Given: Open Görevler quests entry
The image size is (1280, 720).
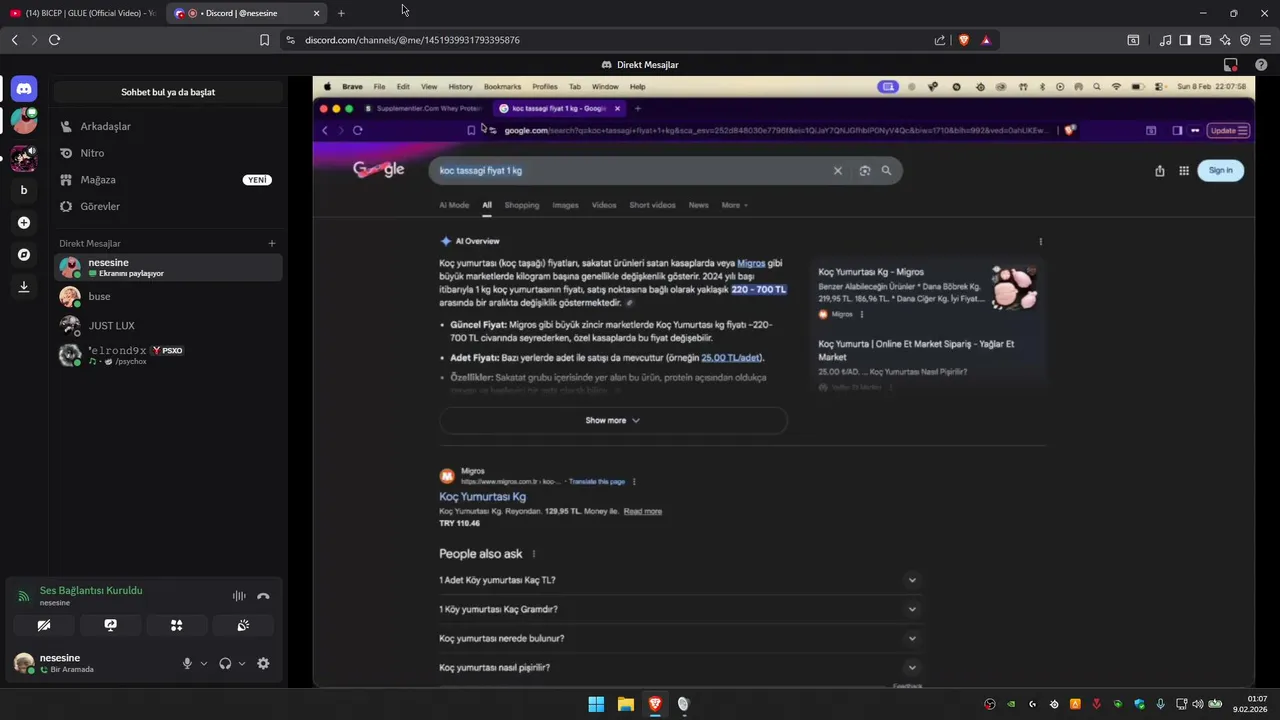Looking at the screenshot, I should point(168,206).
